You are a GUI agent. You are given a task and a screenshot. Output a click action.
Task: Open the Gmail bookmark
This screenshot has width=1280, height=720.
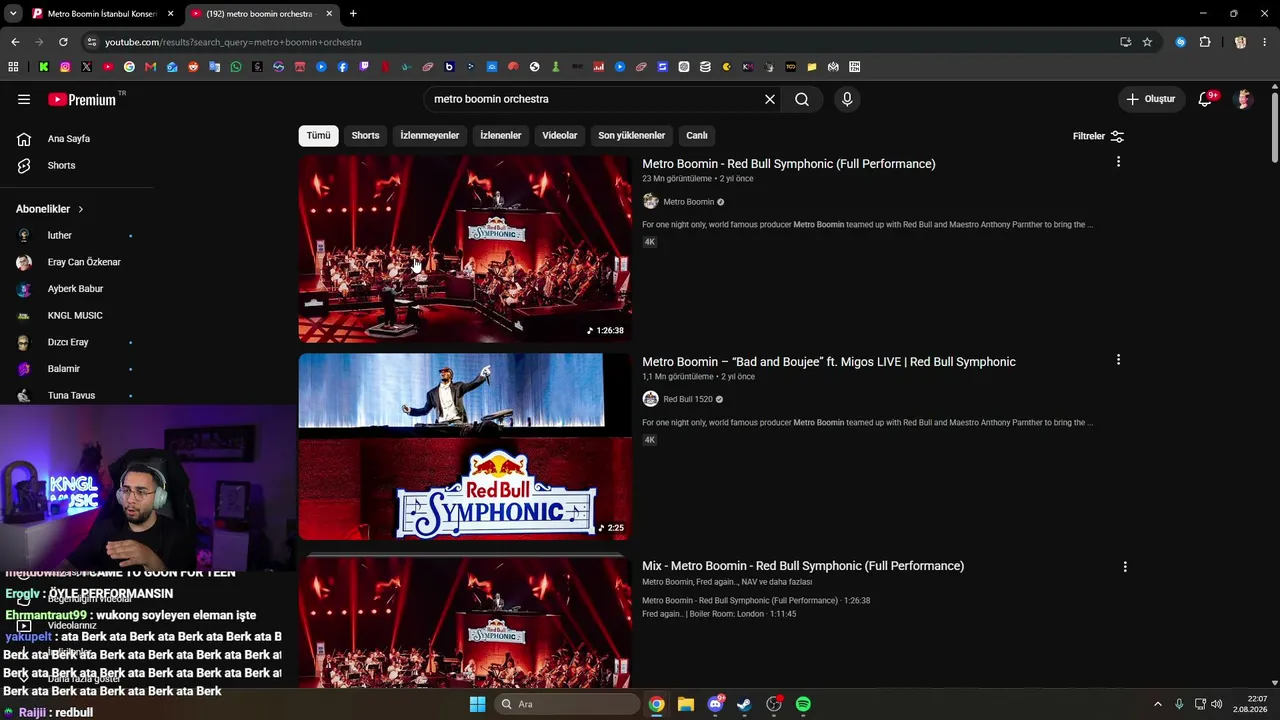(150, 67)
